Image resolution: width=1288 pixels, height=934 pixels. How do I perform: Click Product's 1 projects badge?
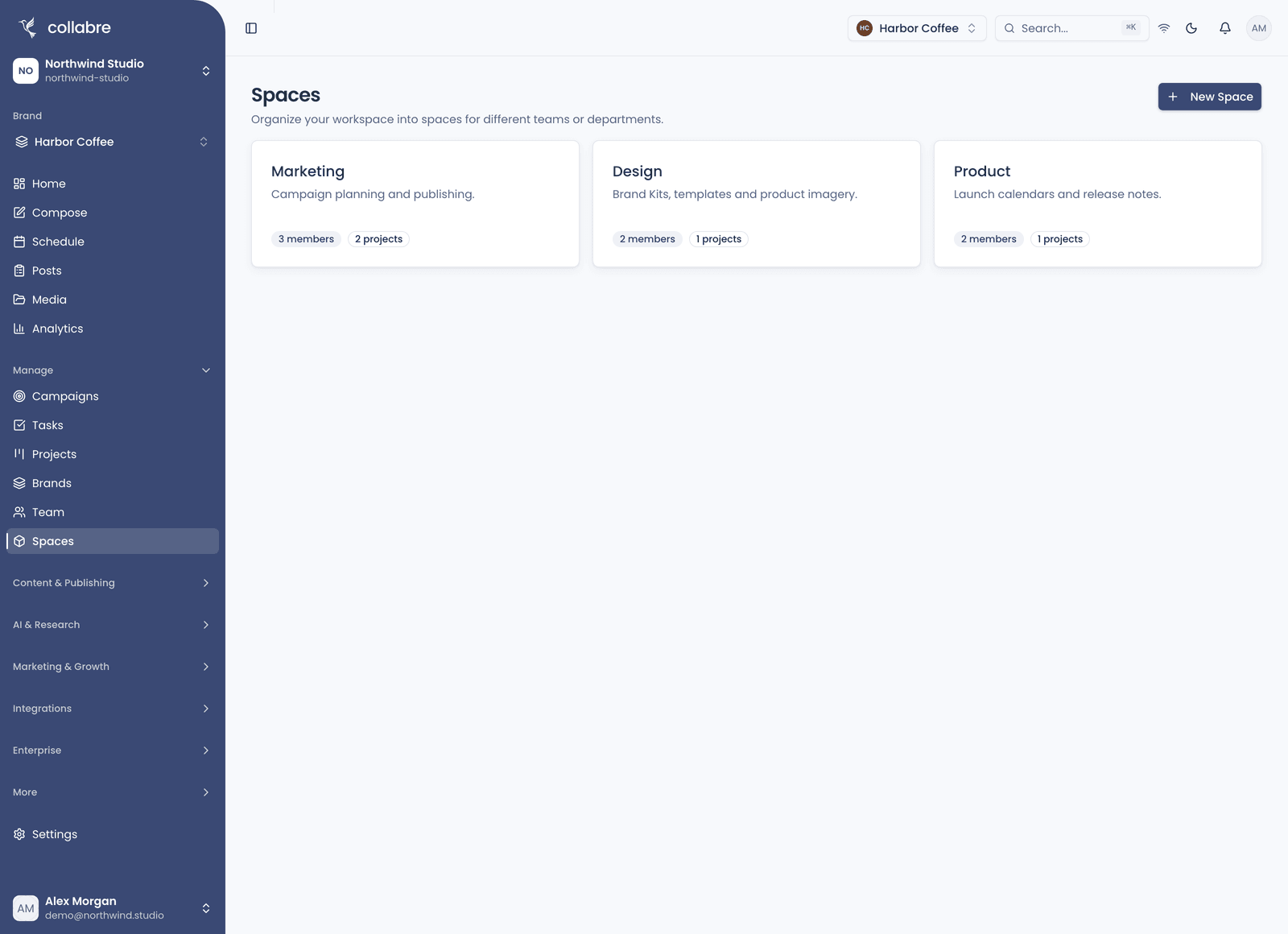pyautogui.click(x=1060, y=239)
